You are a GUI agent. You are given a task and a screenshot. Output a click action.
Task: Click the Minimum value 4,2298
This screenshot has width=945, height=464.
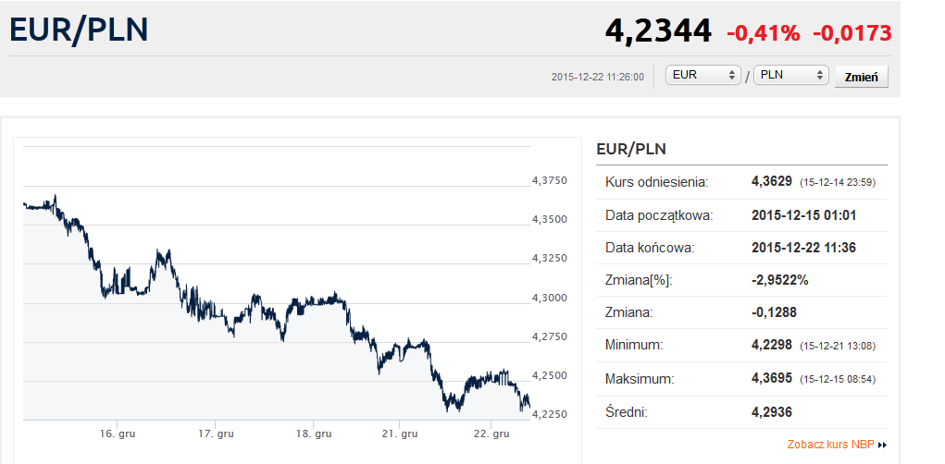(772, 346)
